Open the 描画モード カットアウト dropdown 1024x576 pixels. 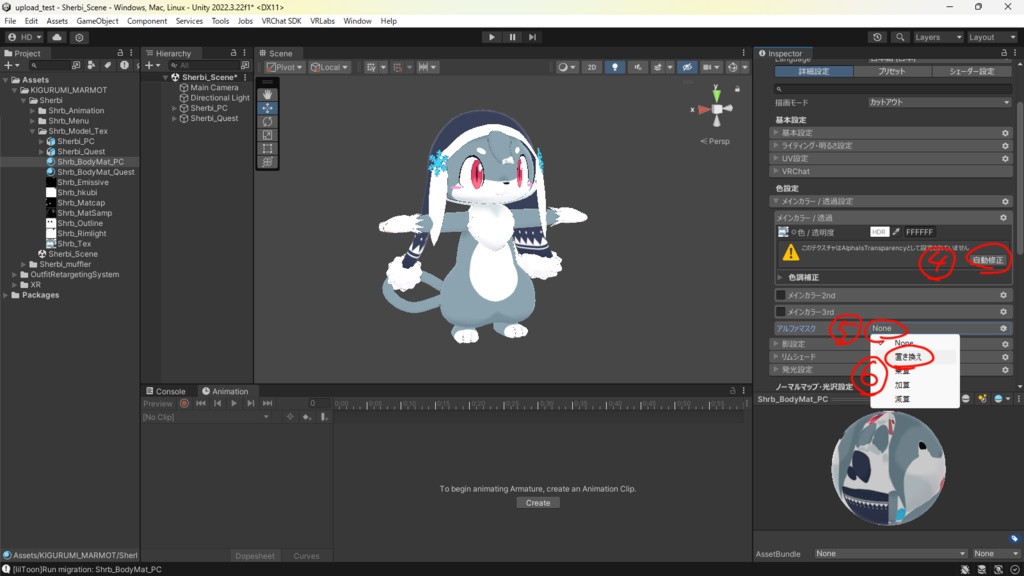tap(939, 103)
